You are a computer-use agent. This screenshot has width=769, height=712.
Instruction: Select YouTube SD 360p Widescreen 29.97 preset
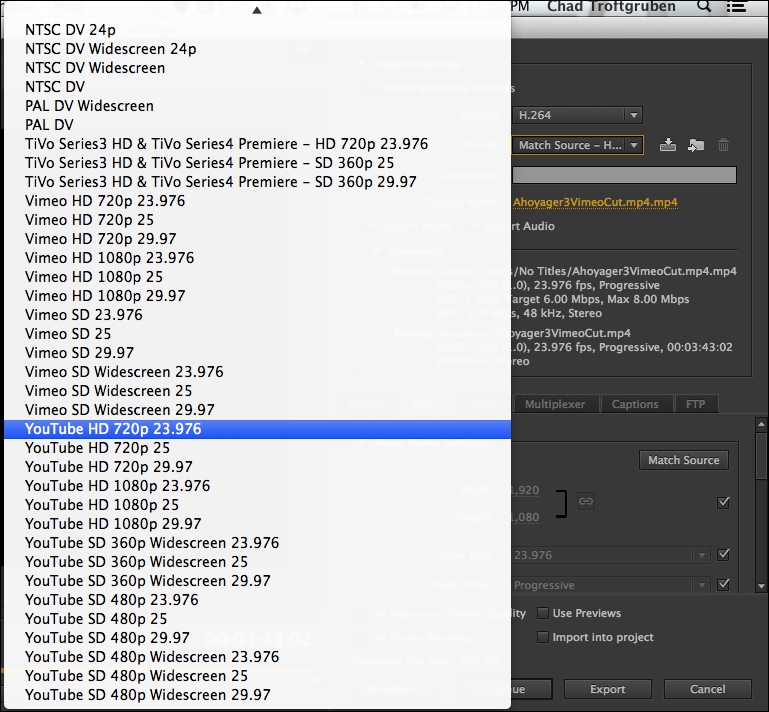point(257,581)
